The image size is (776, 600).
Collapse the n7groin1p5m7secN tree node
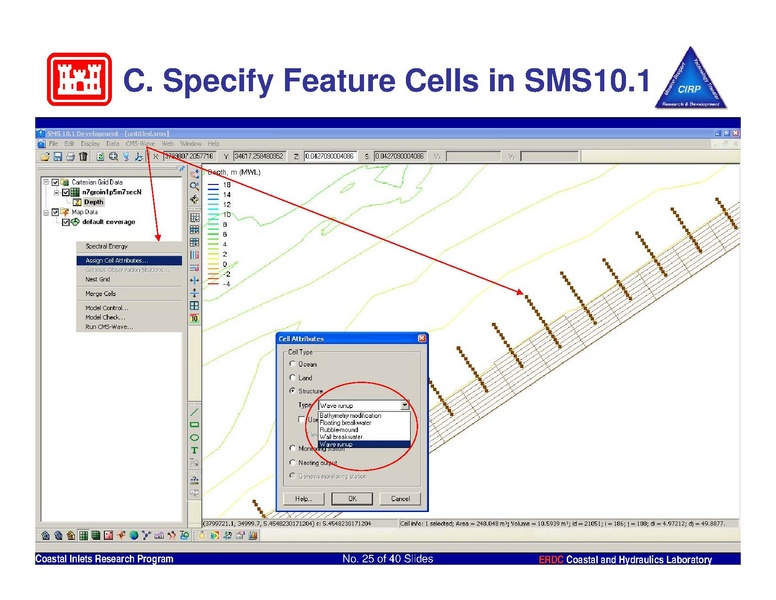point(56,192)
